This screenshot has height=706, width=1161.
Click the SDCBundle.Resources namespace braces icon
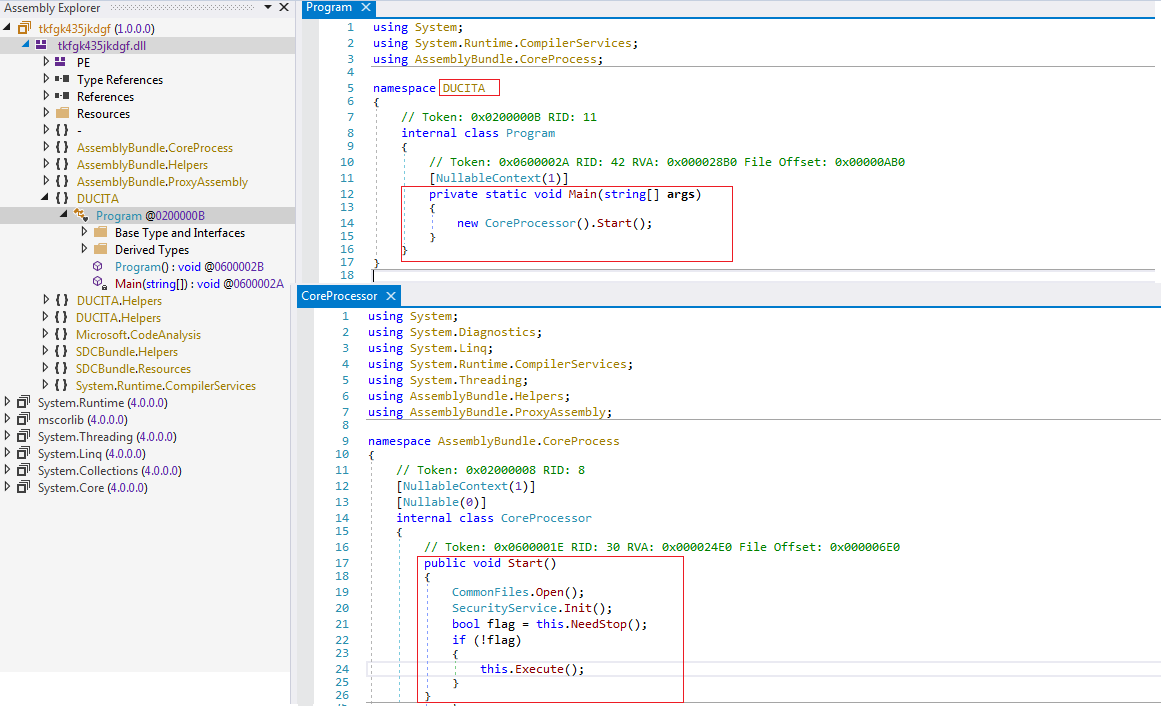(61, 369)
